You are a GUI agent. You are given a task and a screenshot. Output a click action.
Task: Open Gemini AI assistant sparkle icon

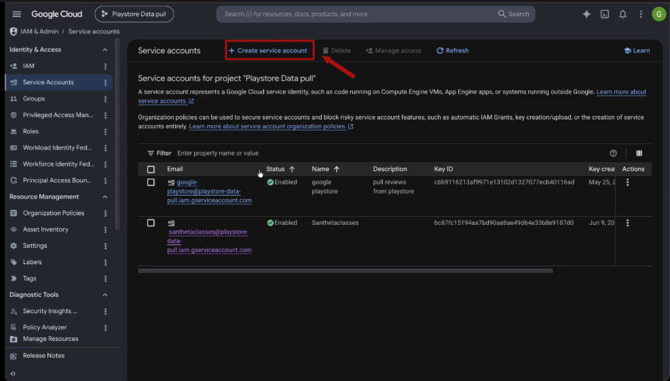point(586,14)
